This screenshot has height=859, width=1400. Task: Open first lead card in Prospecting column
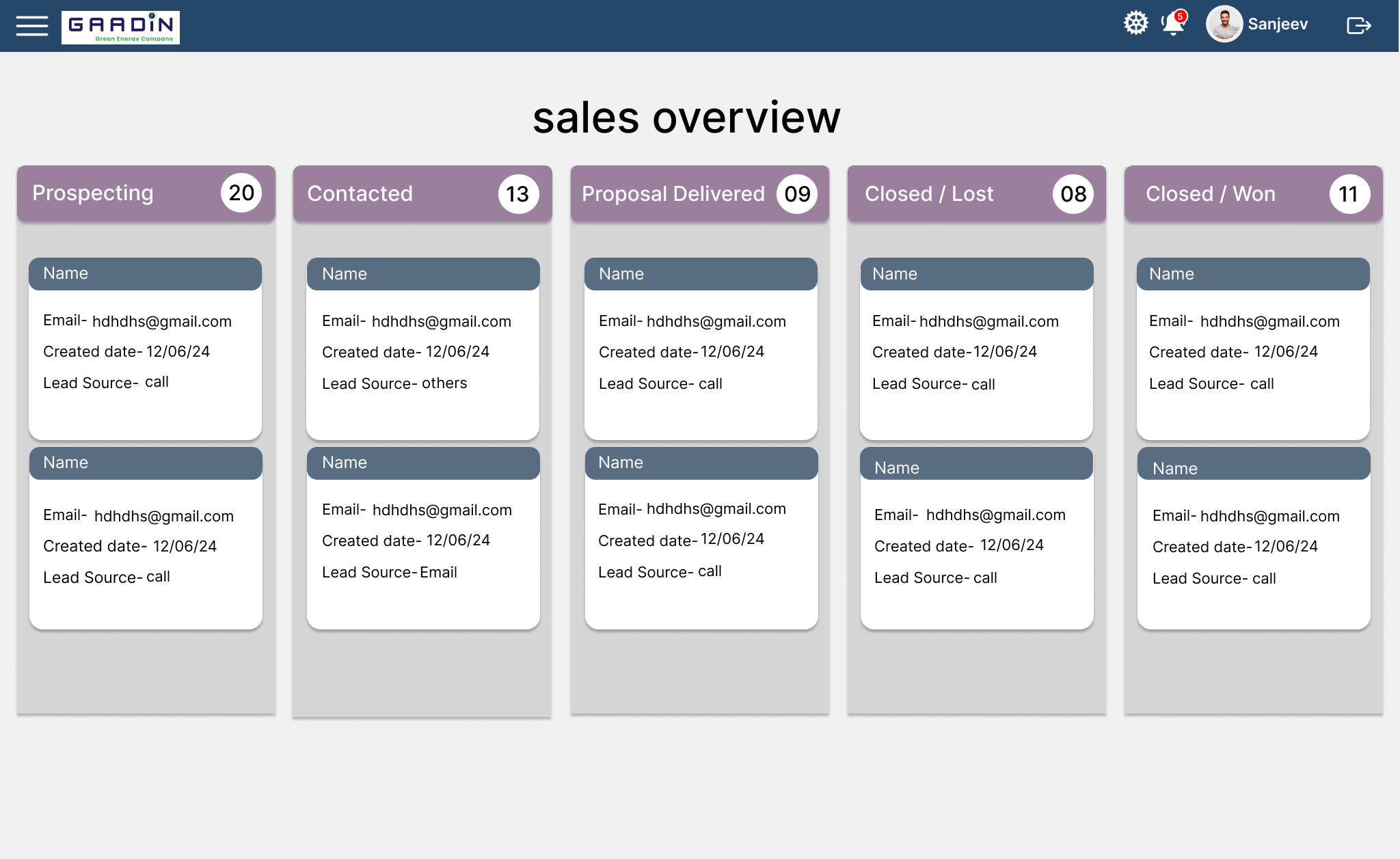coord(145,349)
